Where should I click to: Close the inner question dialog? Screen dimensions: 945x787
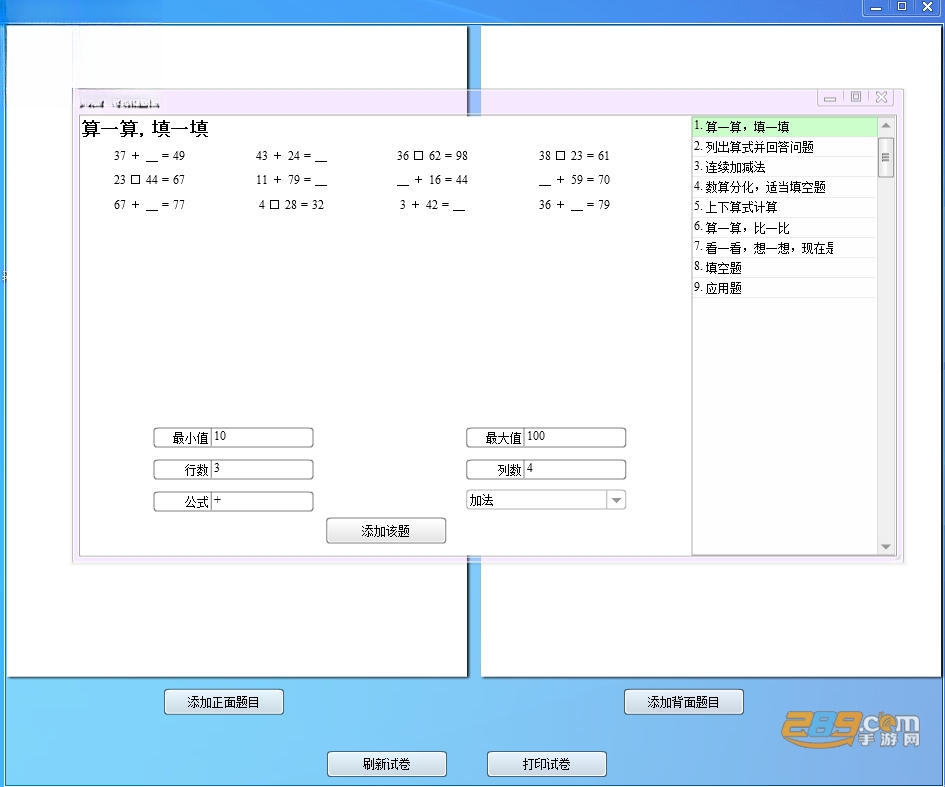[x=881, y=97]
